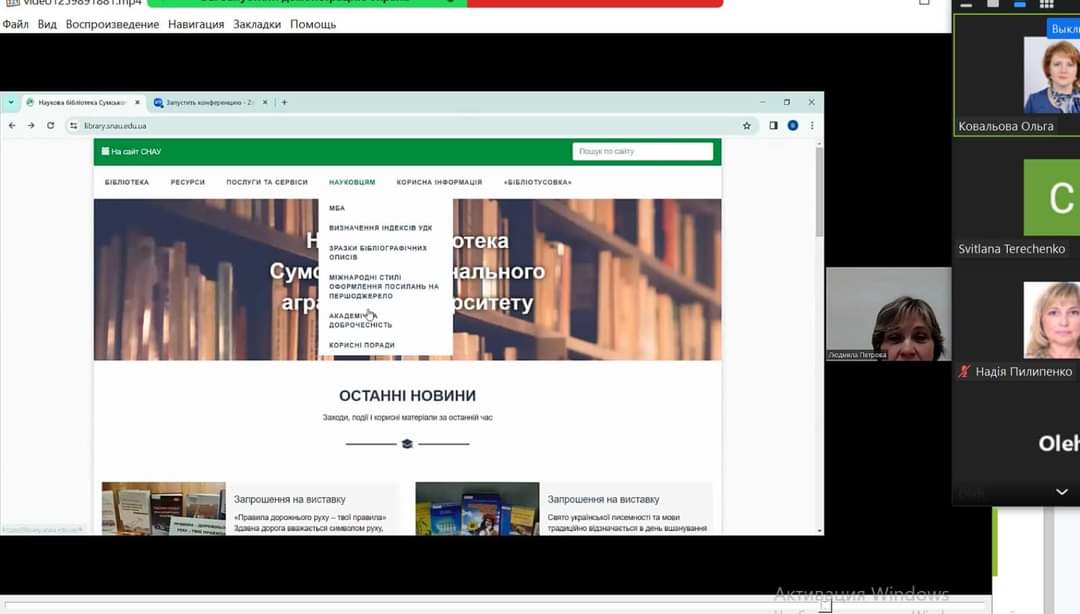The width and height of the screenshot is (1080, 614).
Task: Go back in the browser
Action: click(12, 125)
